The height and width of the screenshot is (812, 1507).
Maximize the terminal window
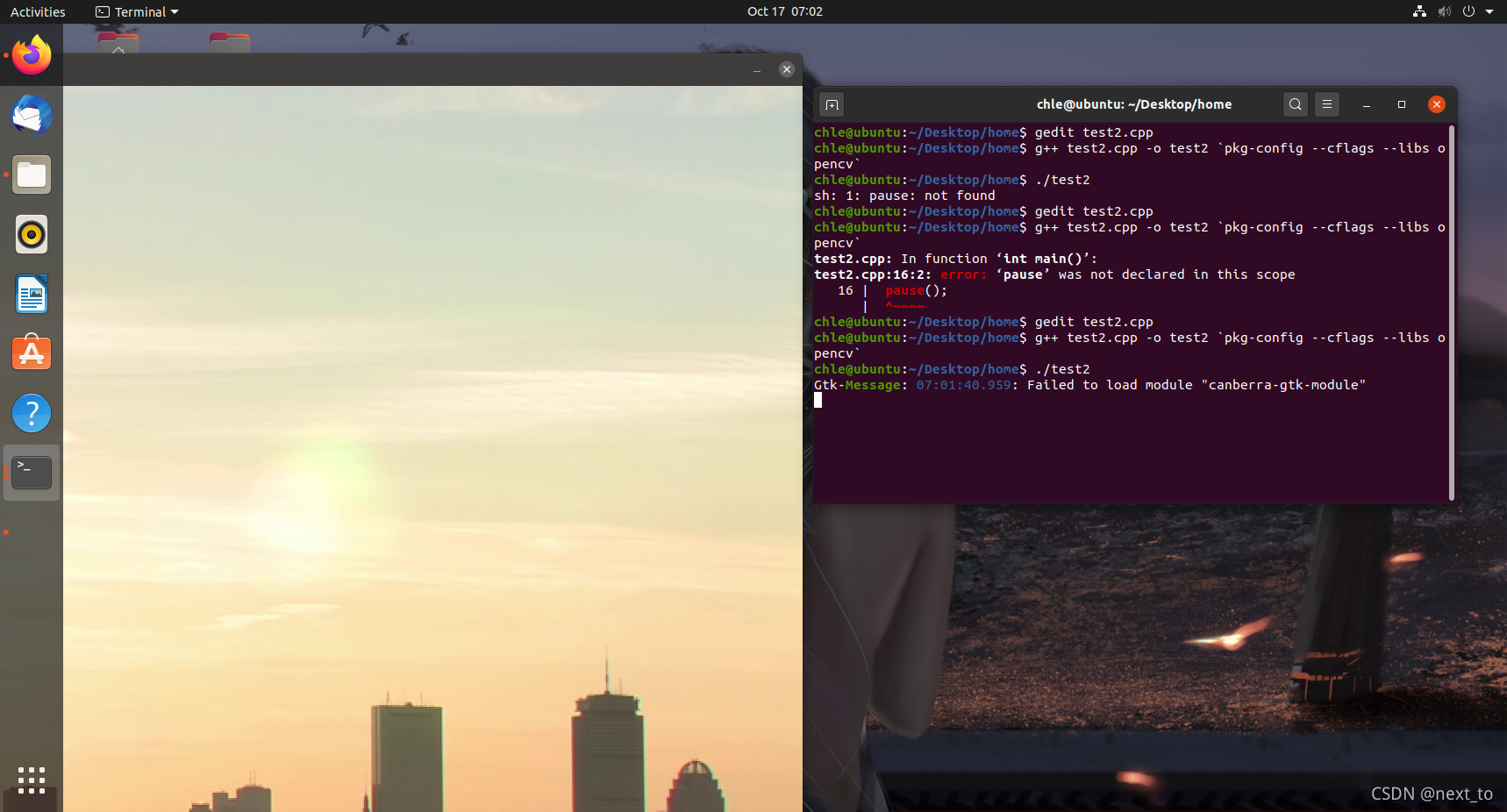click(x=1402, y=104)
